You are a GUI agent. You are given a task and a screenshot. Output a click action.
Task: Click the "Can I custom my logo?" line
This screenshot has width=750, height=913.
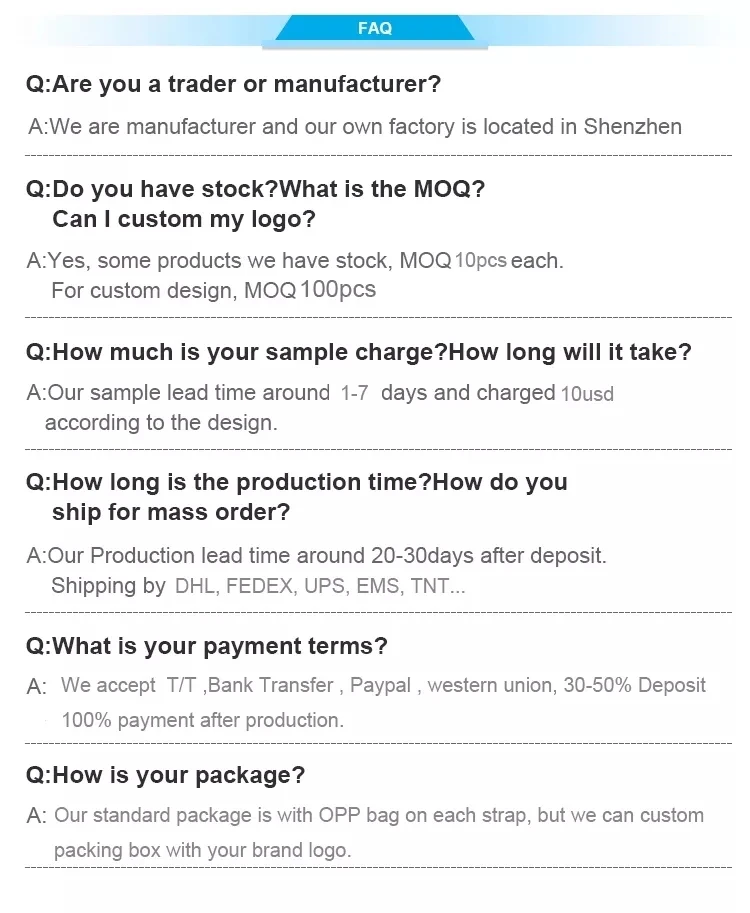(x=183, y=219)
